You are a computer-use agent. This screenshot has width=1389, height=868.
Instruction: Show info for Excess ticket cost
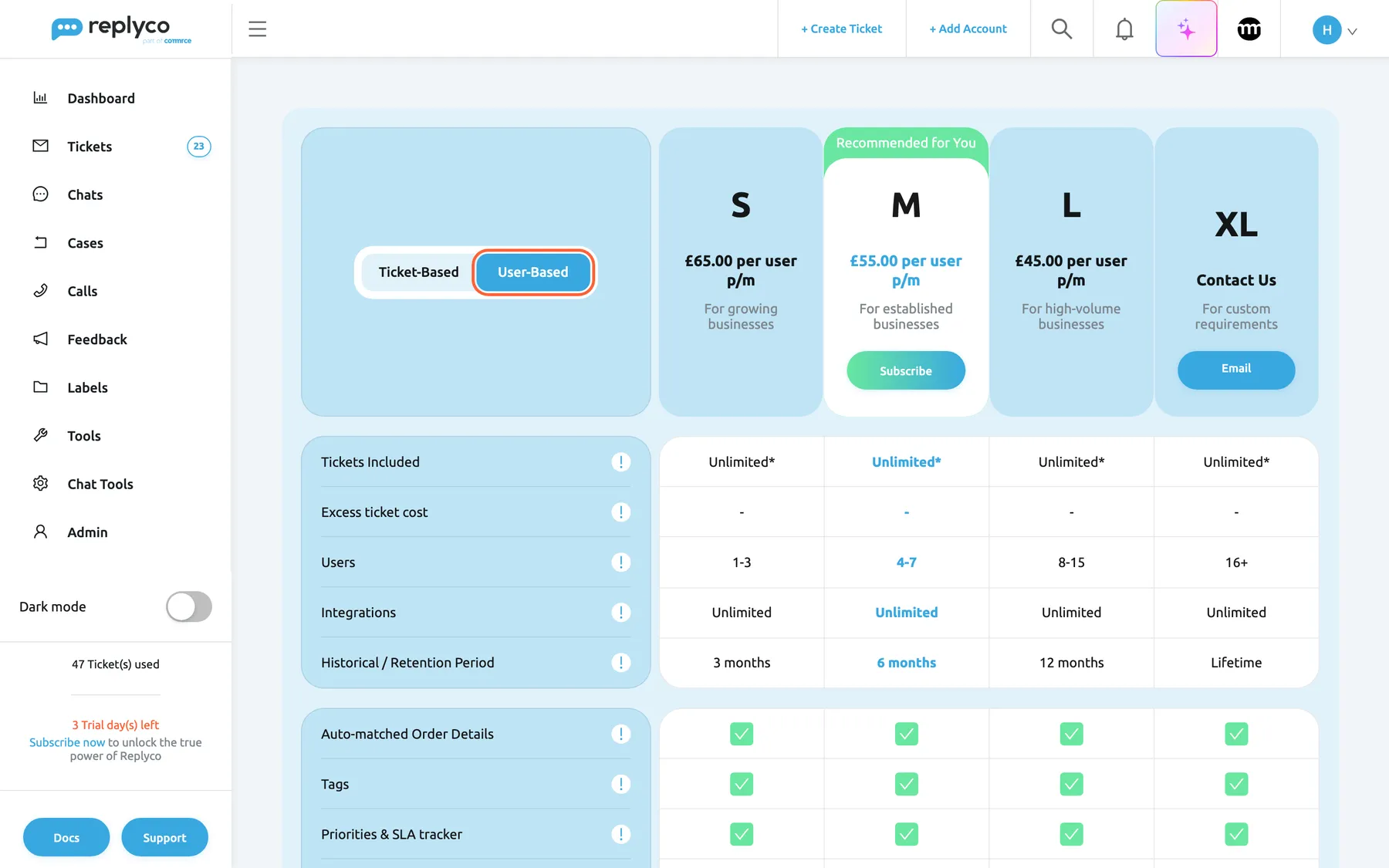tap(620, 512)
